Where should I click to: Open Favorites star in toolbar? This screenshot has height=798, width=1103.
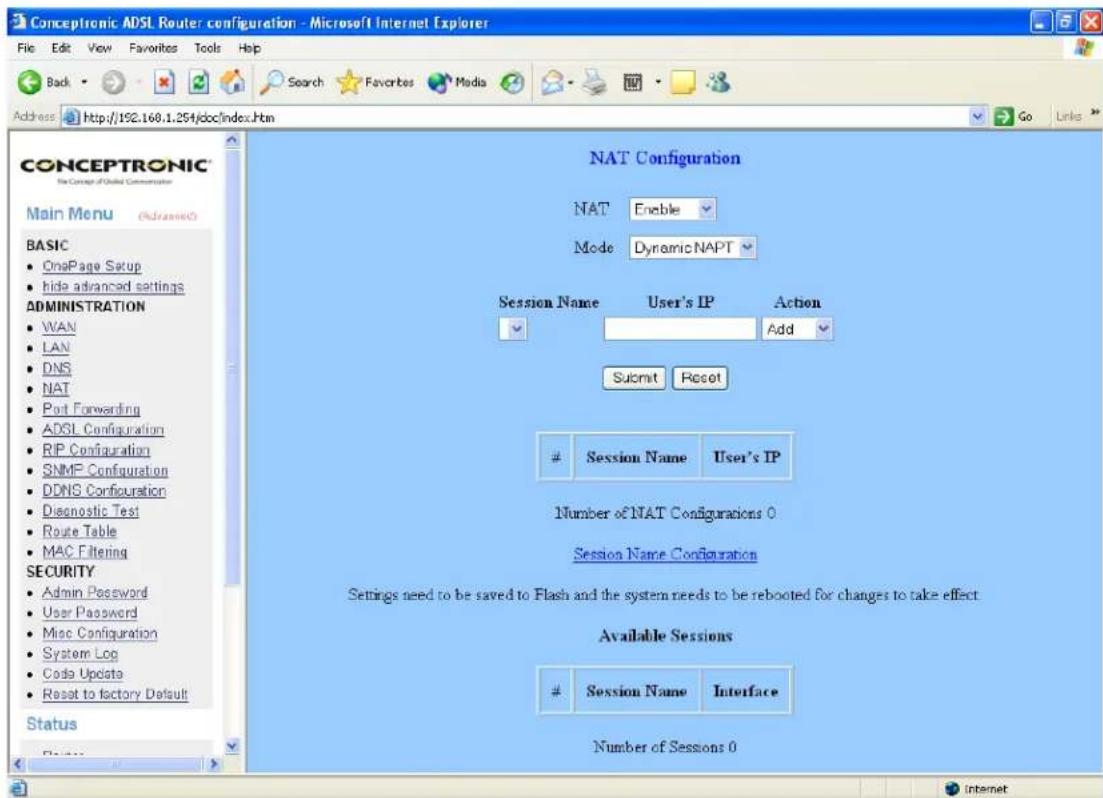pyautogui.click(x=376, y=82)
